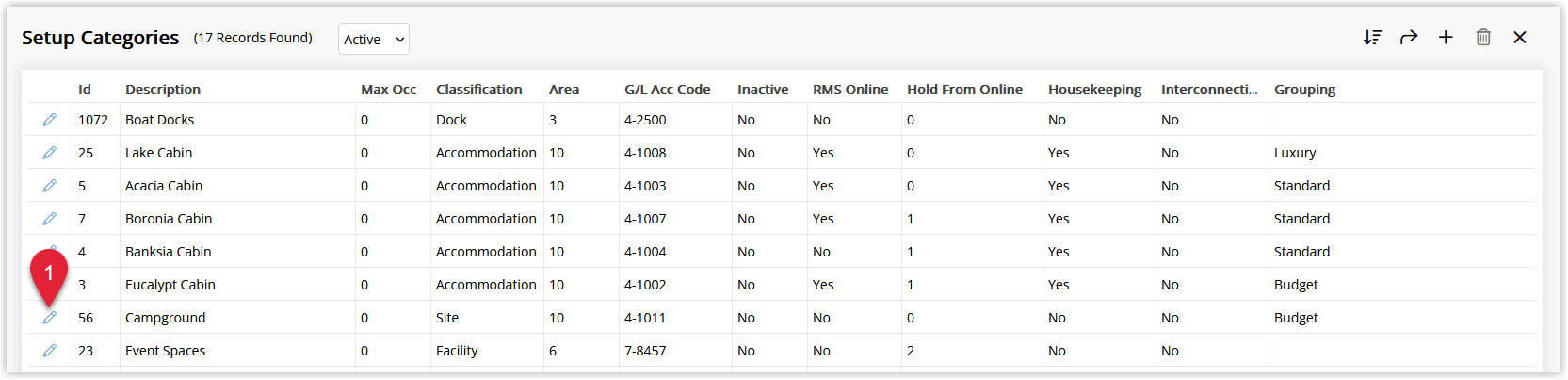Edit the Lake Cabin row pencil

tap(49, 153)
